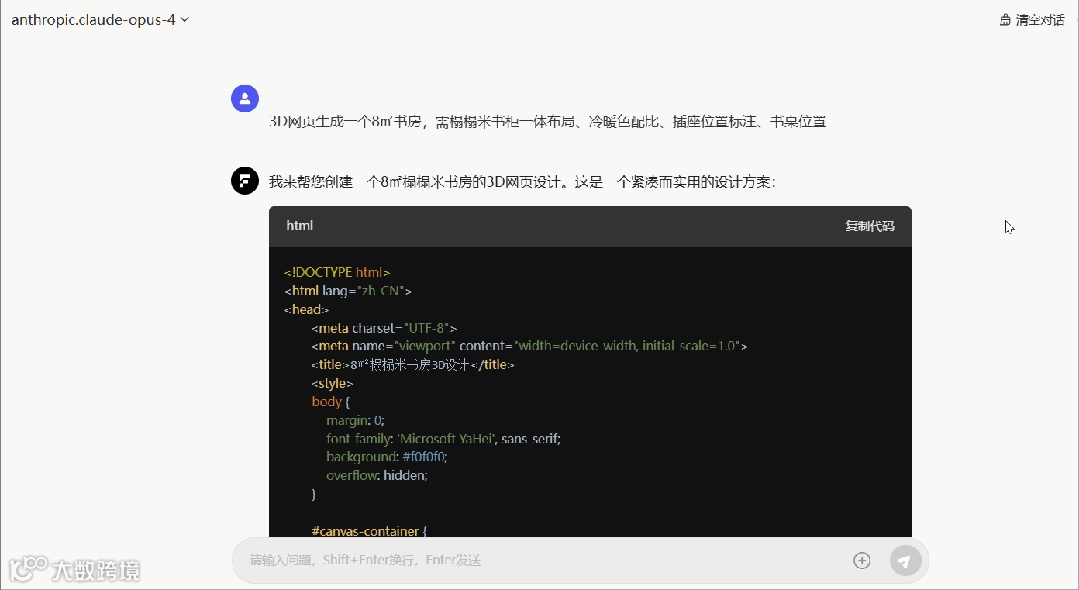Image resolution: width=1079 pixels, height=590 pixels.
Task: Click the 'margin: 0;' line
Action: (355, 420)
